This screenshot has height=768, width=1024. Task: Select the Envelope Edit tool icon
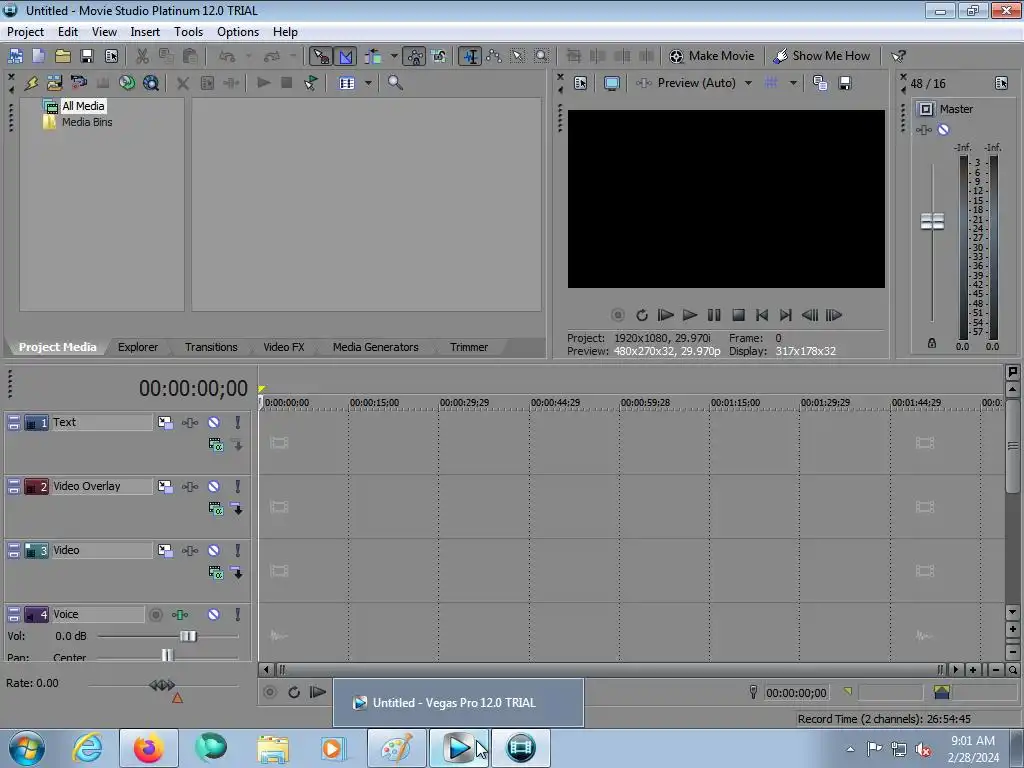(x=493, y=56)
